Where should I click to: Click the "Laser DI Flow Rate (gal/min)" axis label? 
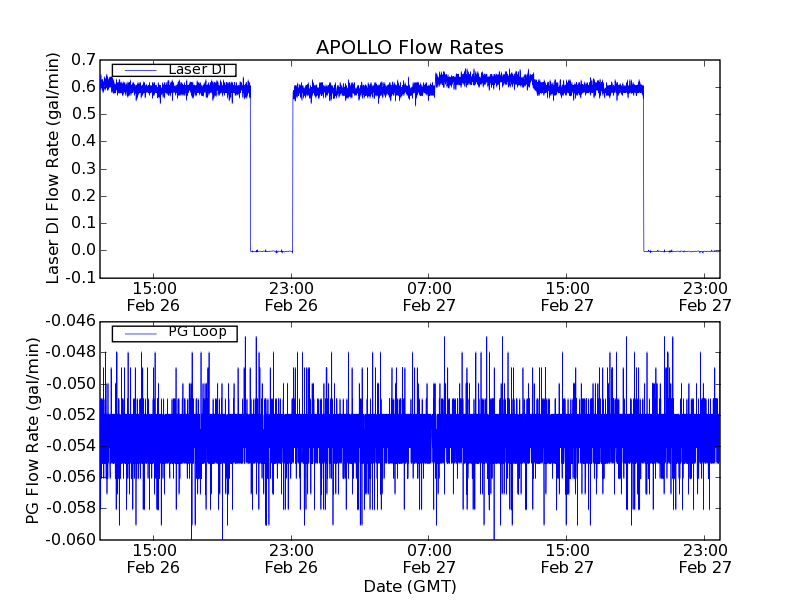(x=53, y=168)
